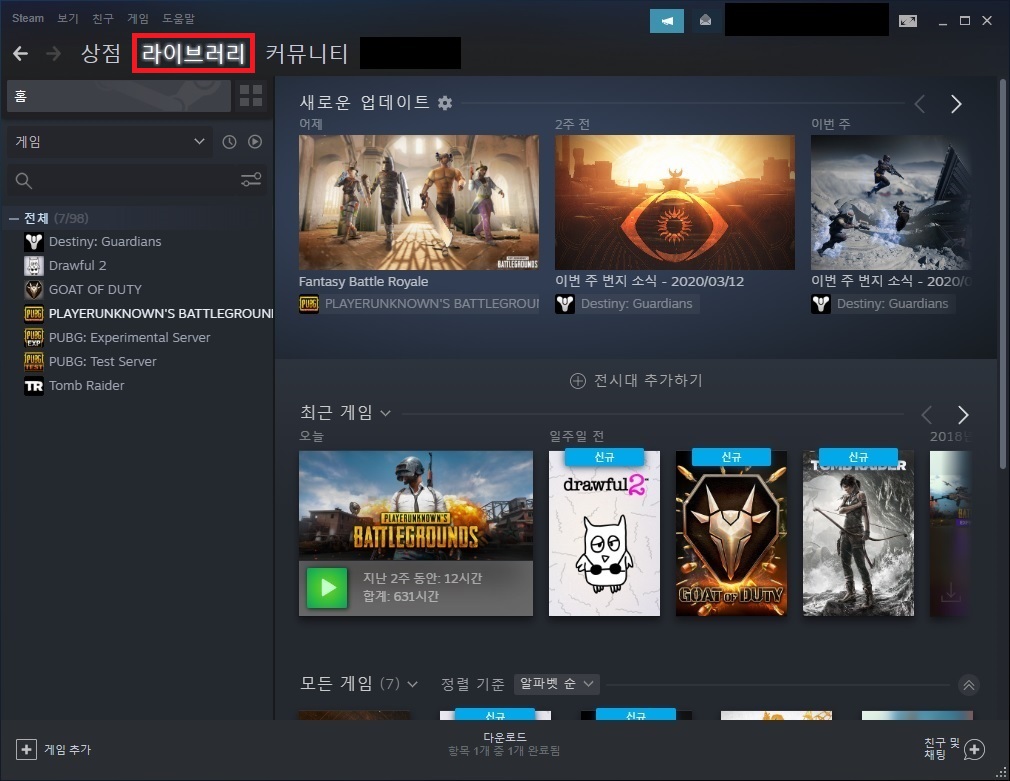Open the inbox envelope icon
1010x781 pixels.
(x=705, y=21)
